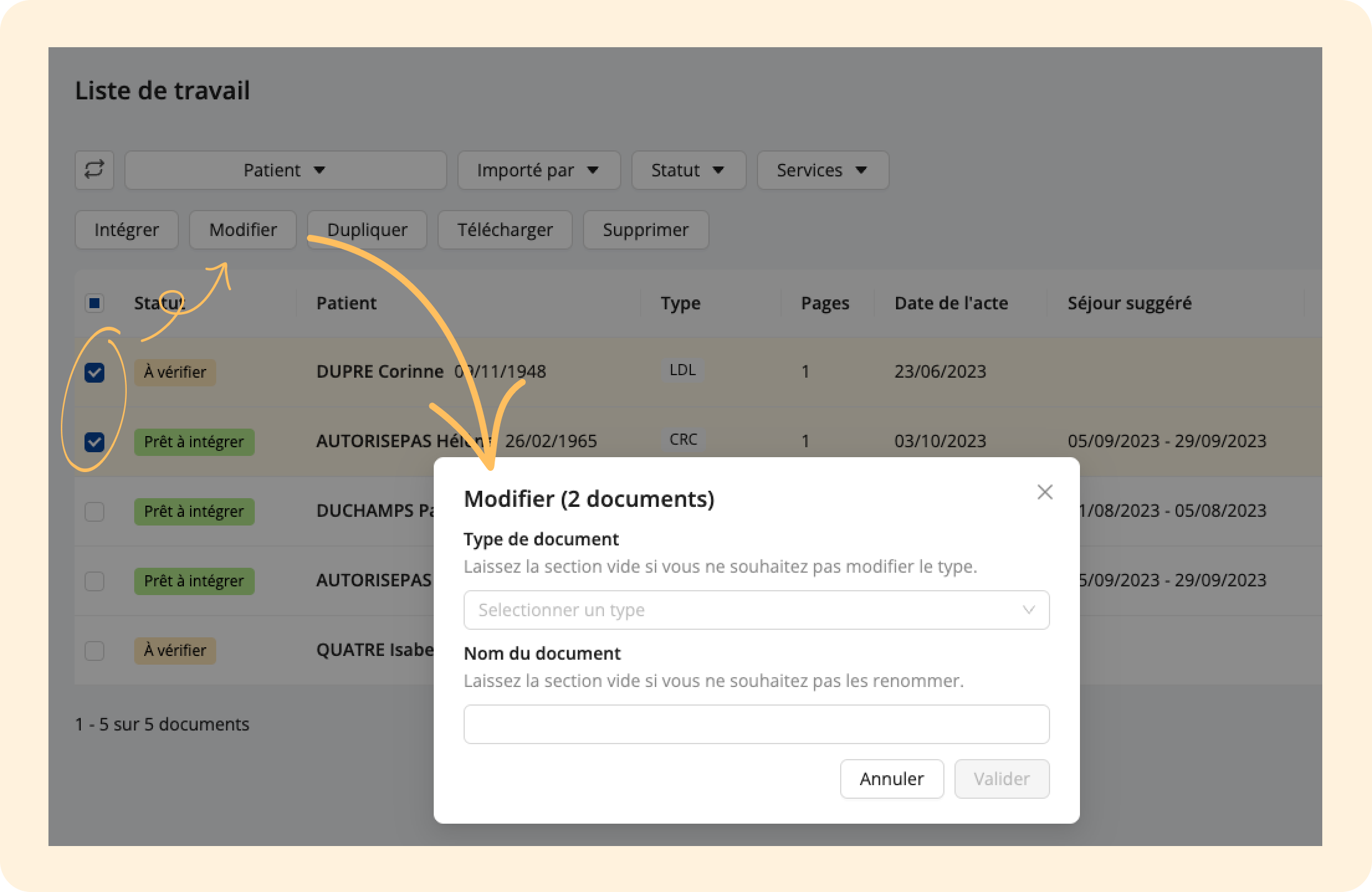Click the Modifier button

(243, 230)
